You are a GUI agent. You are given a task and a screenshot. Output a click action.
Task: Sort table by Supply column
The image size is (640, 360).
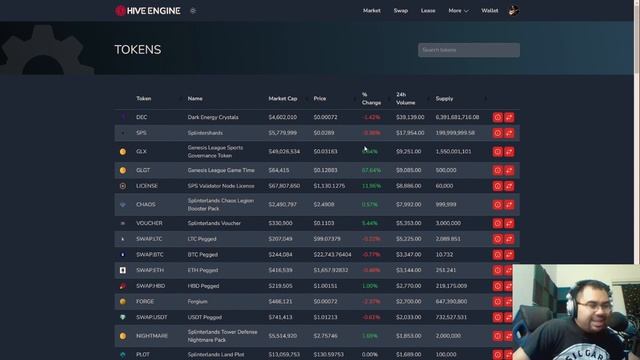(x=444, y=99)
